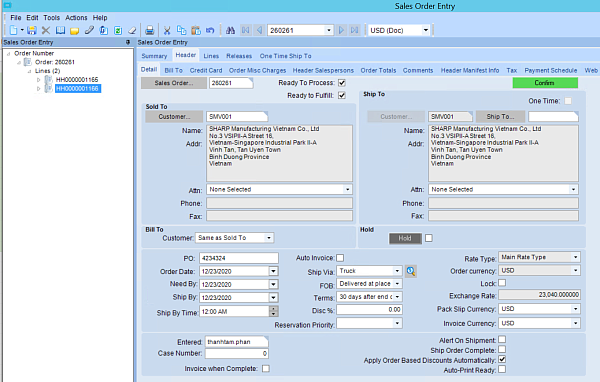Click the New document toolbar icon
The height and width of the screenshot is (382, 600).
(x=13, y=30)
